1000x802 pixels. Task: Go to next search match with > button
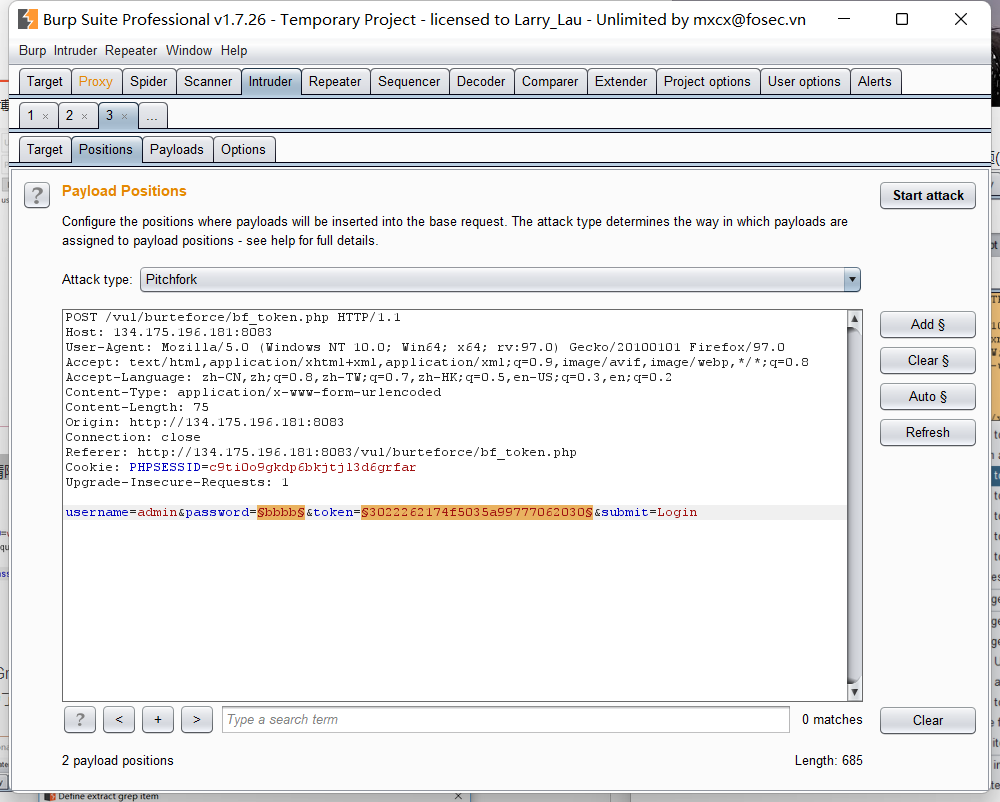pos(196,720)
